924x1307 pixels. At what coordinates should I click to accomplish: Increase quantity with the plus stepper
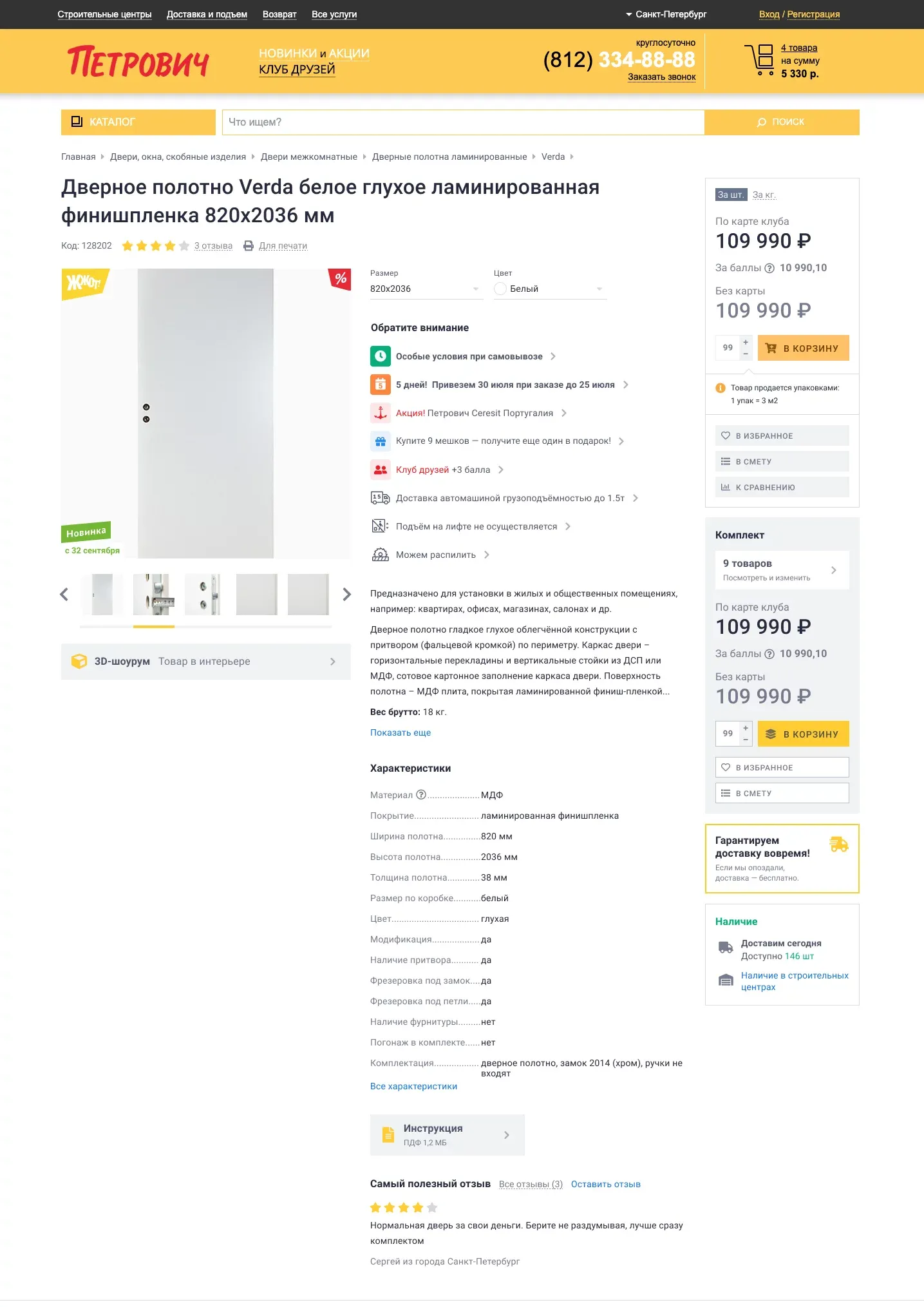(x=746, y=342)
